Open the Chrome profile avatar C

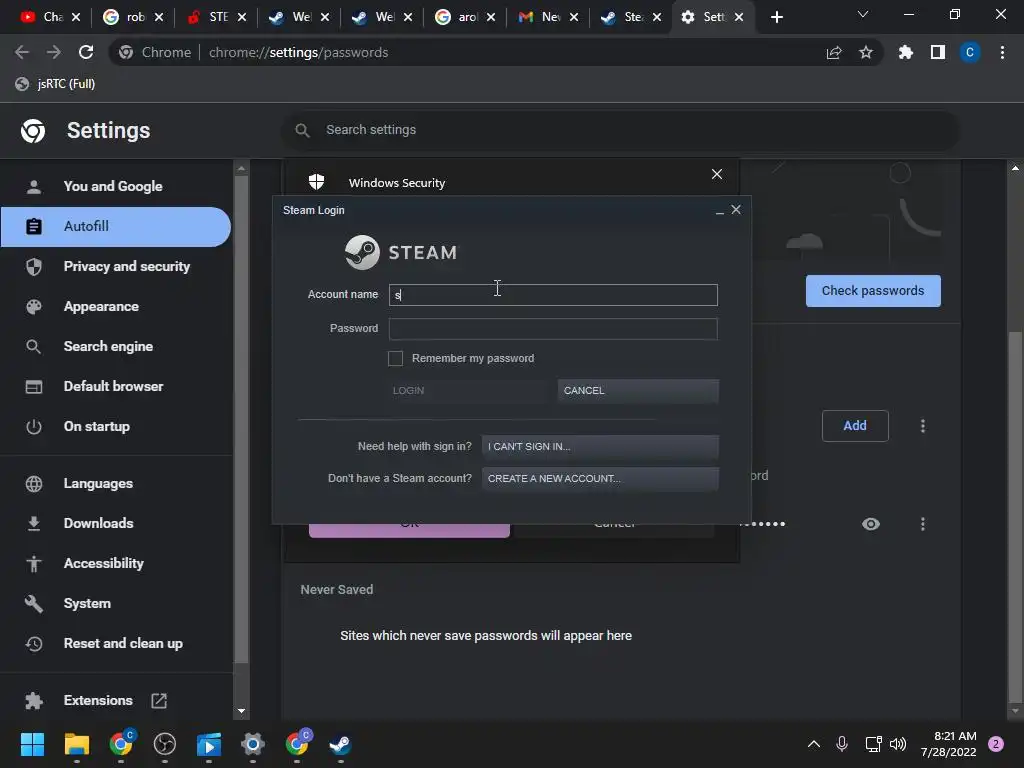click(970, 52)
